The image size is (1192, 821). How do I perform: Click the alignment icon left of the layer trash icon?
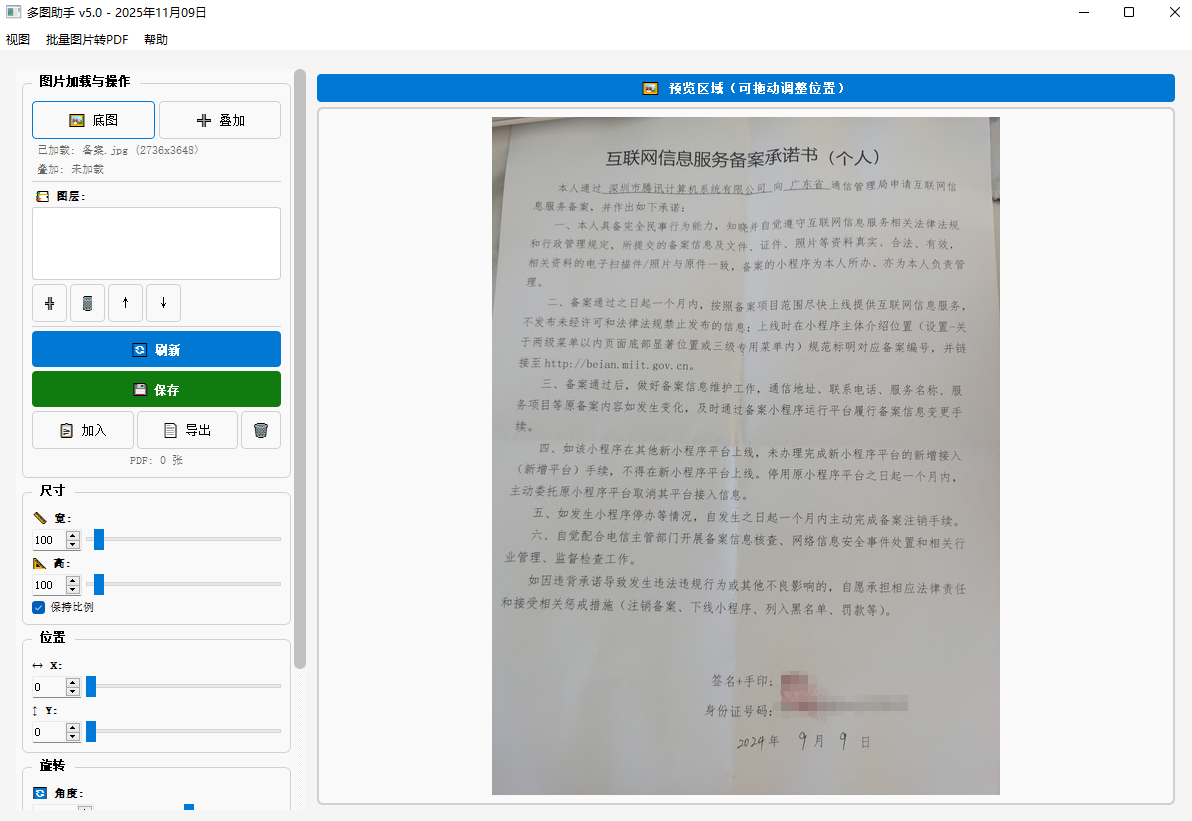coord(49,303)
